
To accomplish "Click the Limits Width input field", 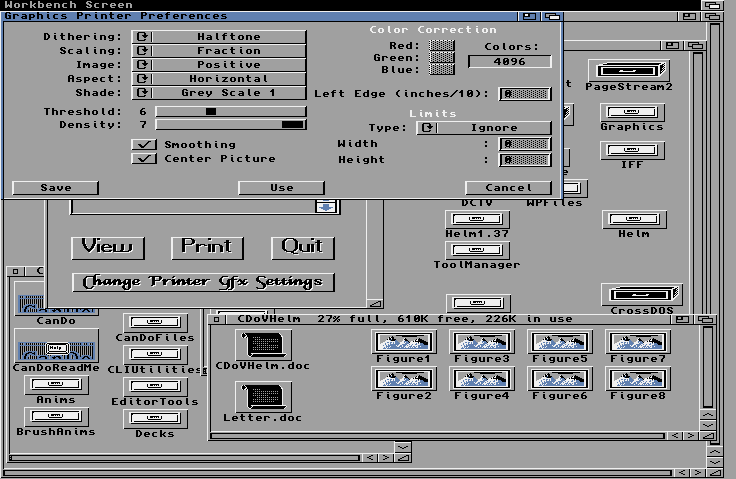I will pos(525,144).
